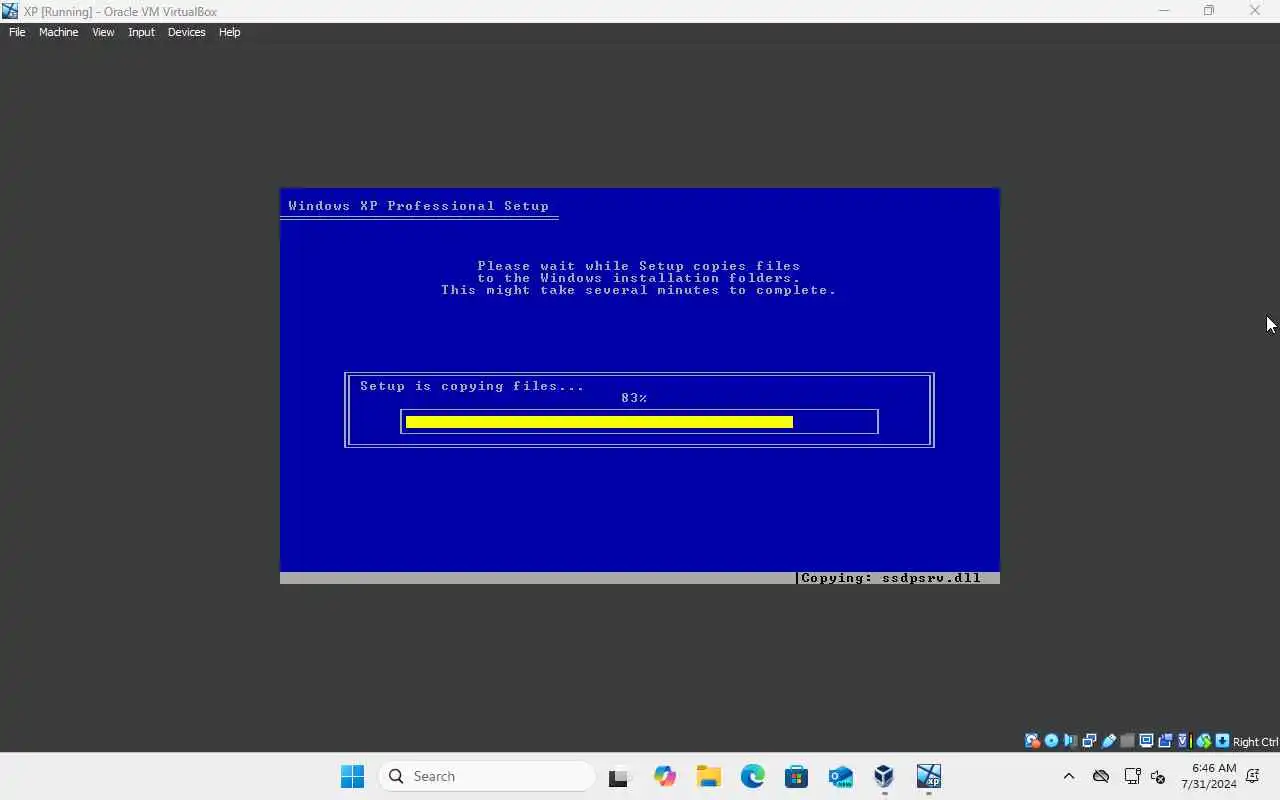Open the Devices menu
1280x800 pixels.
pyautogui.click(x=186, y=32)
